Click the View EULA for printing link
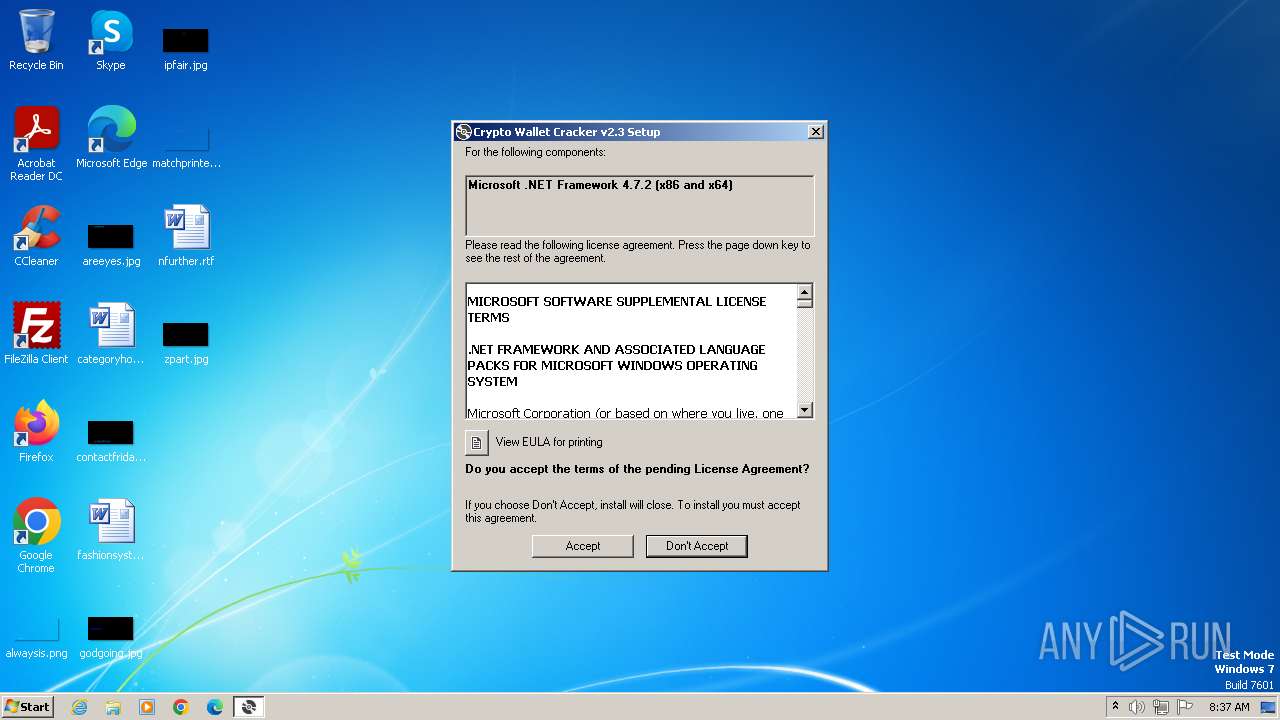 point(549,442)
